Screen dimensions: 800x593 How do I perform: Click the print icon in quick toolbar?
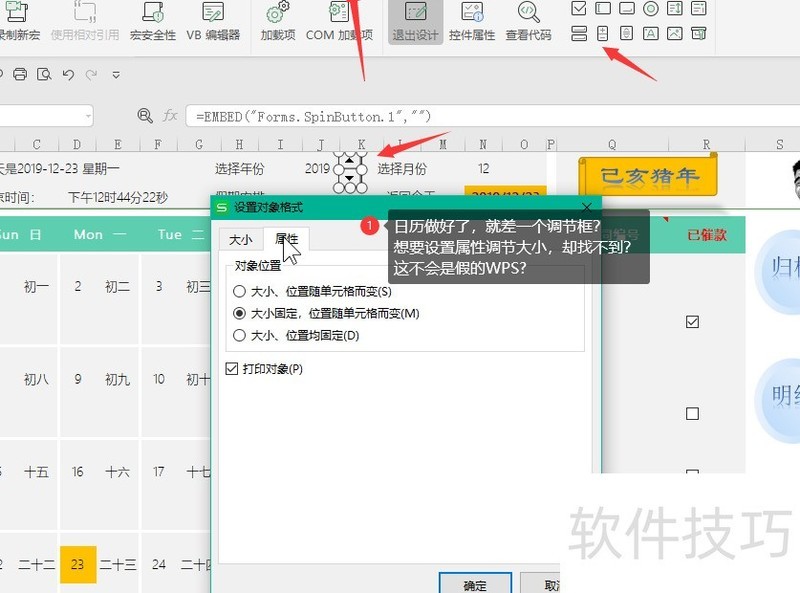[x=20, y=75]
